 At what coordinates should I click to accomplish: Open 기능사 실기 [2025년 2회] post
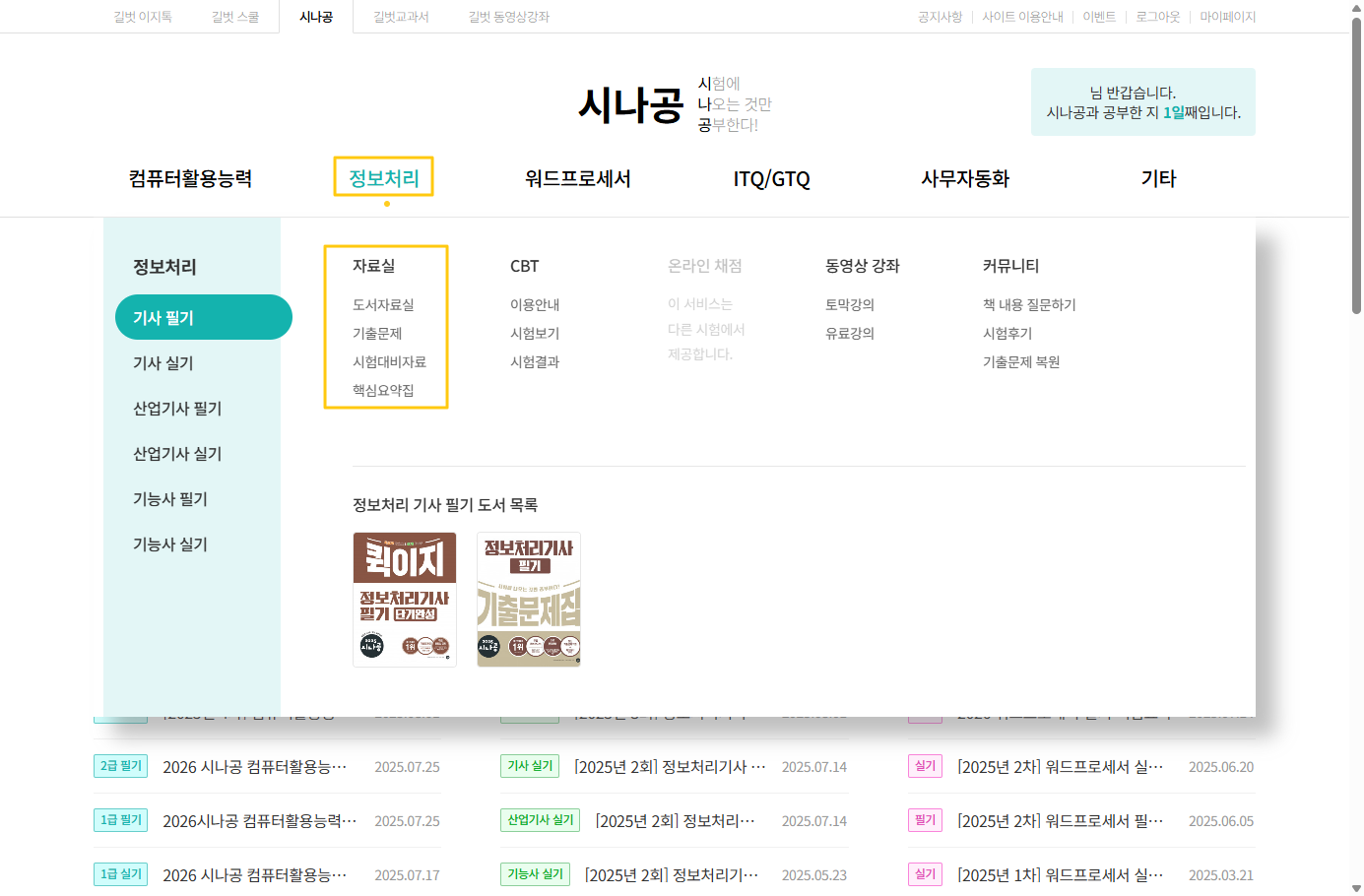pyautogui.click(x=672, y=875)
